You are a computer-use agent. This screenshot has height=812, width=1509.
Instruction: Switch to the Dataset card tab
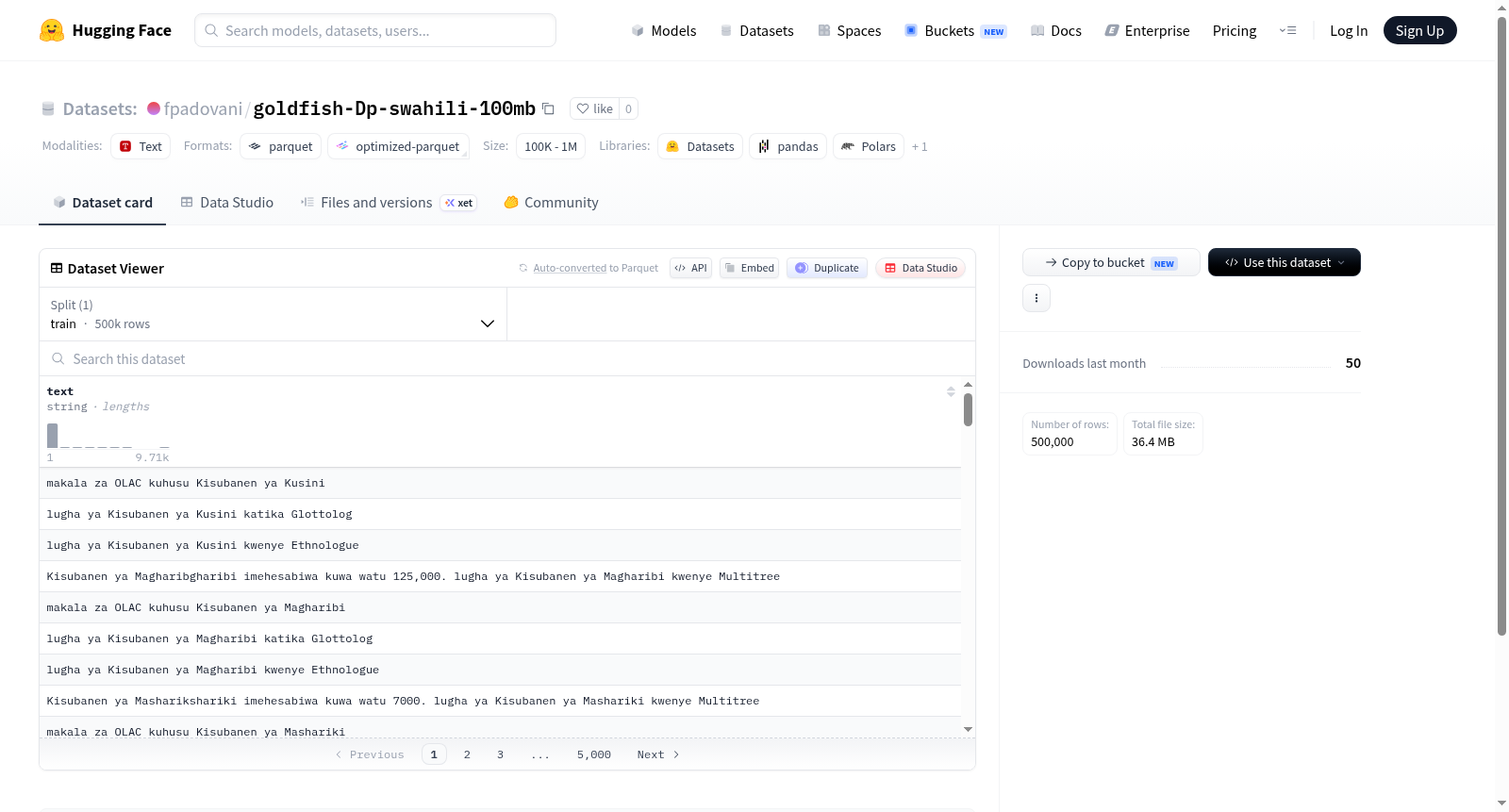pos(103,202)
